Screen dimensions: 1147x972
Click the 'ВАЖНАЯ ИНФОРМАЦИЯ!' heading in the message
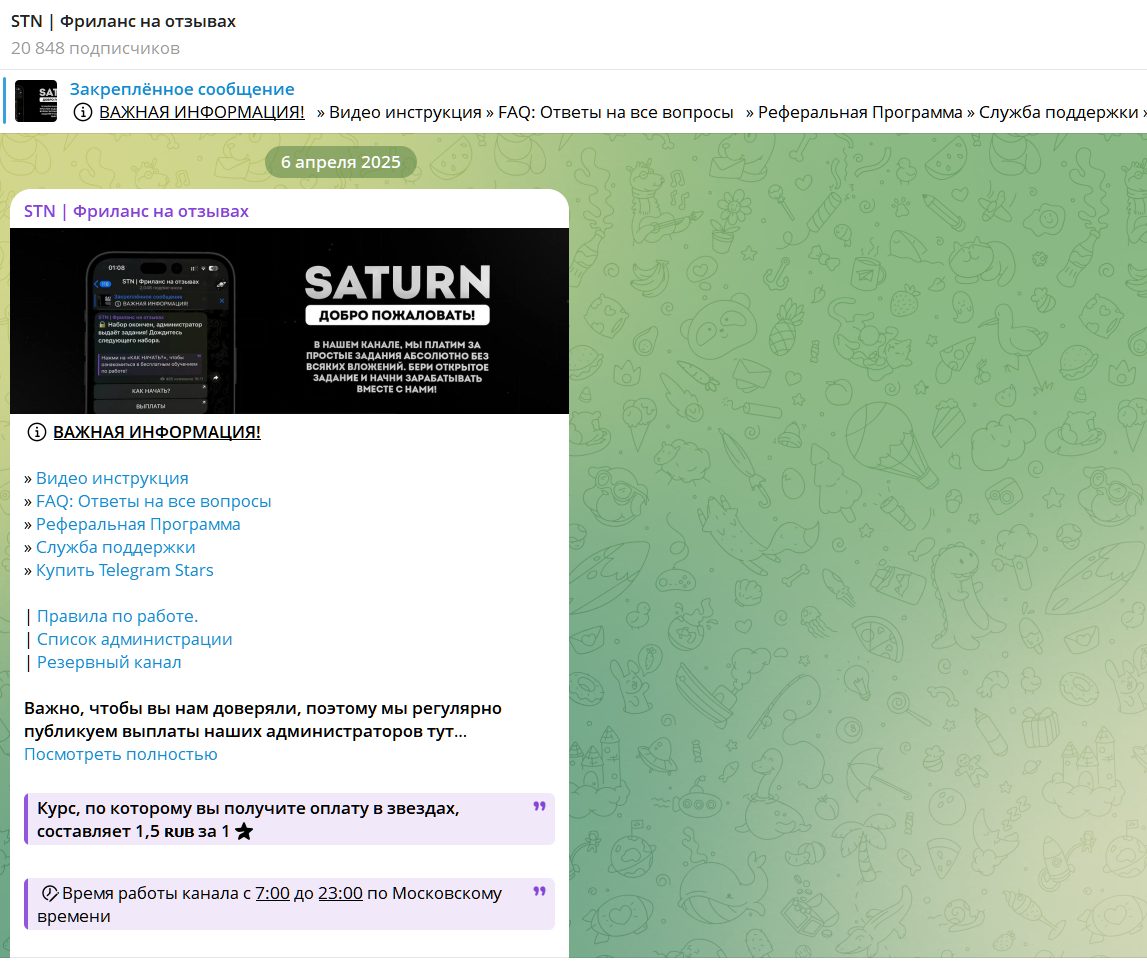pyautogui.click(x=157, y=432)
